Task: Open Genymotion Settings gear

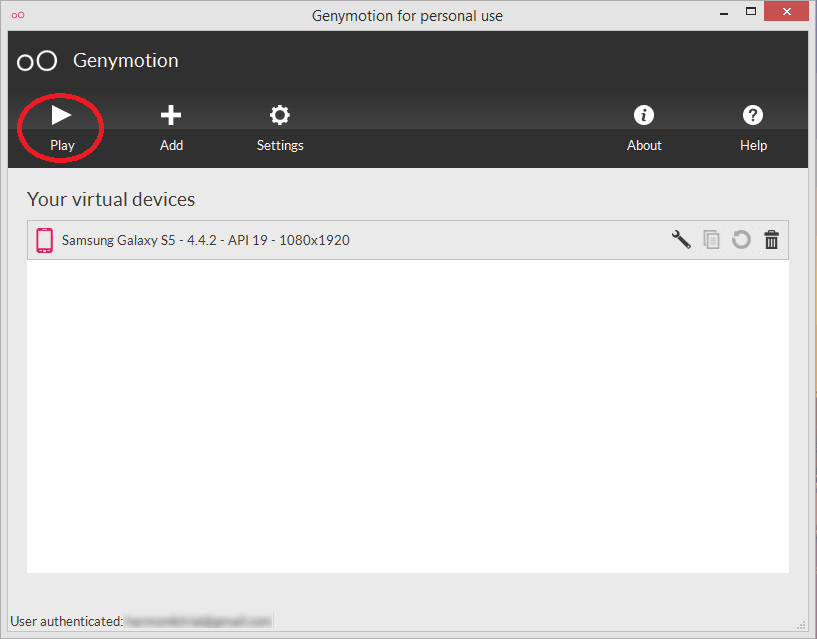Action: click(280, 128)
